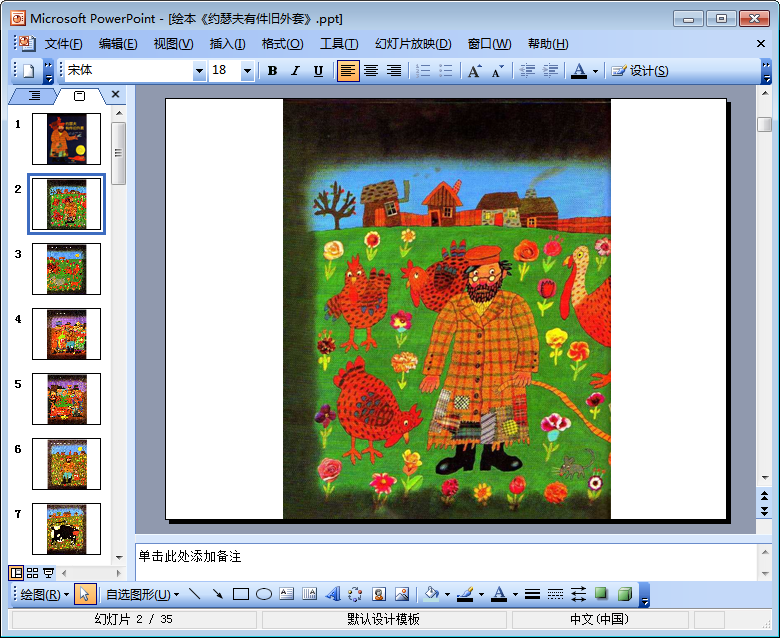The width and height of the screenshot is (780, 638).
Task: Open the 格式(O) menu
Action: click(283, 44)
